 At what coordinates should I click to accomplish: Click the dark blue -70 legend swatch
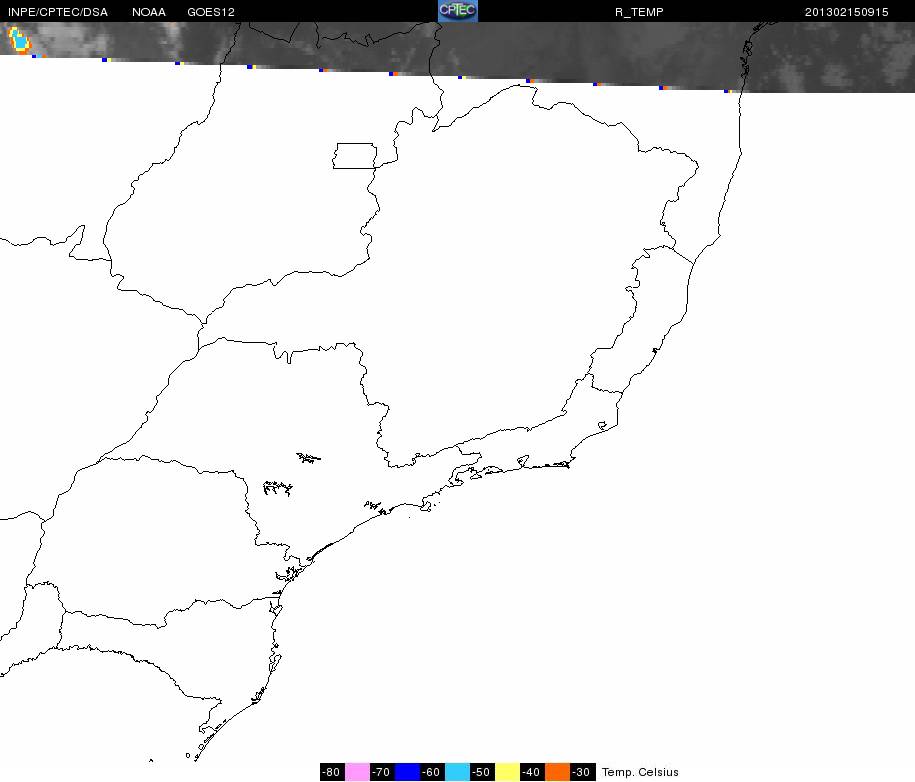[x=407, y=771]
